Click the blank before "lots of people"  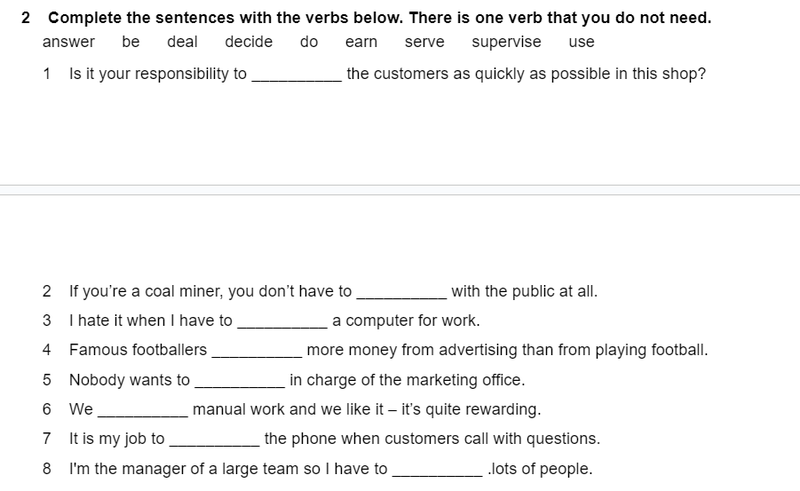coord(436,468)
